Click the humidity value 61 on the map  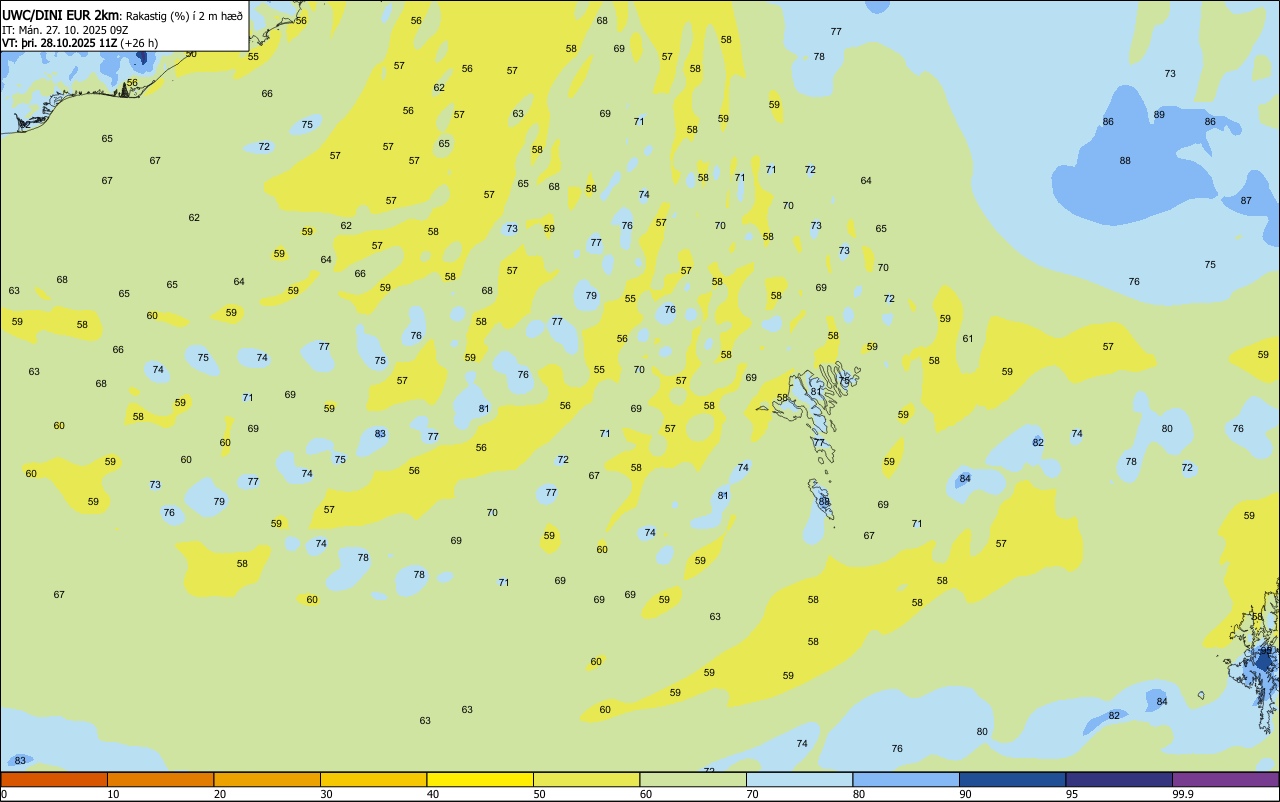[968, 339]
